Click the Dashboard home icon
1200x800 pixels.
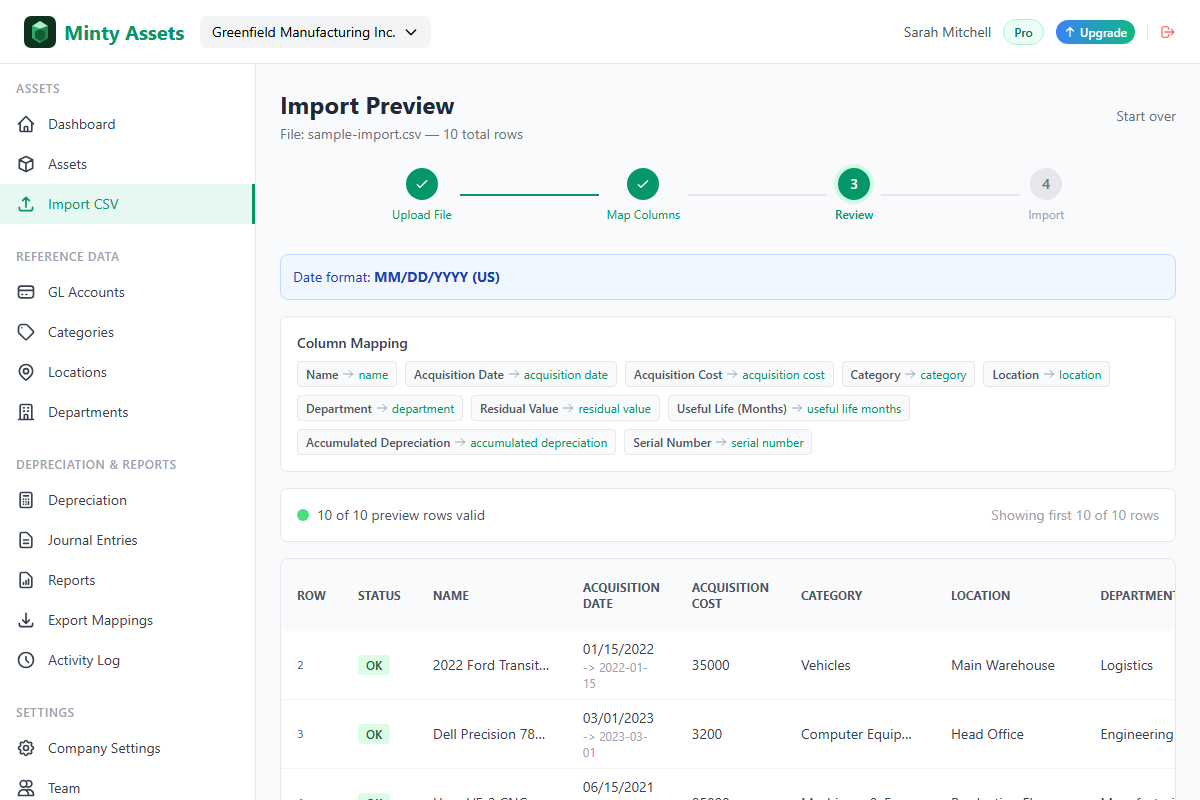27,124
